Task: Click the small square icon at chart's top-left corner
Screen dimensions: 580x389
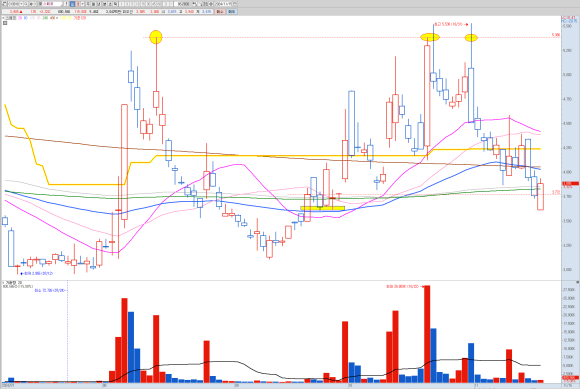Action: [5, 23]
